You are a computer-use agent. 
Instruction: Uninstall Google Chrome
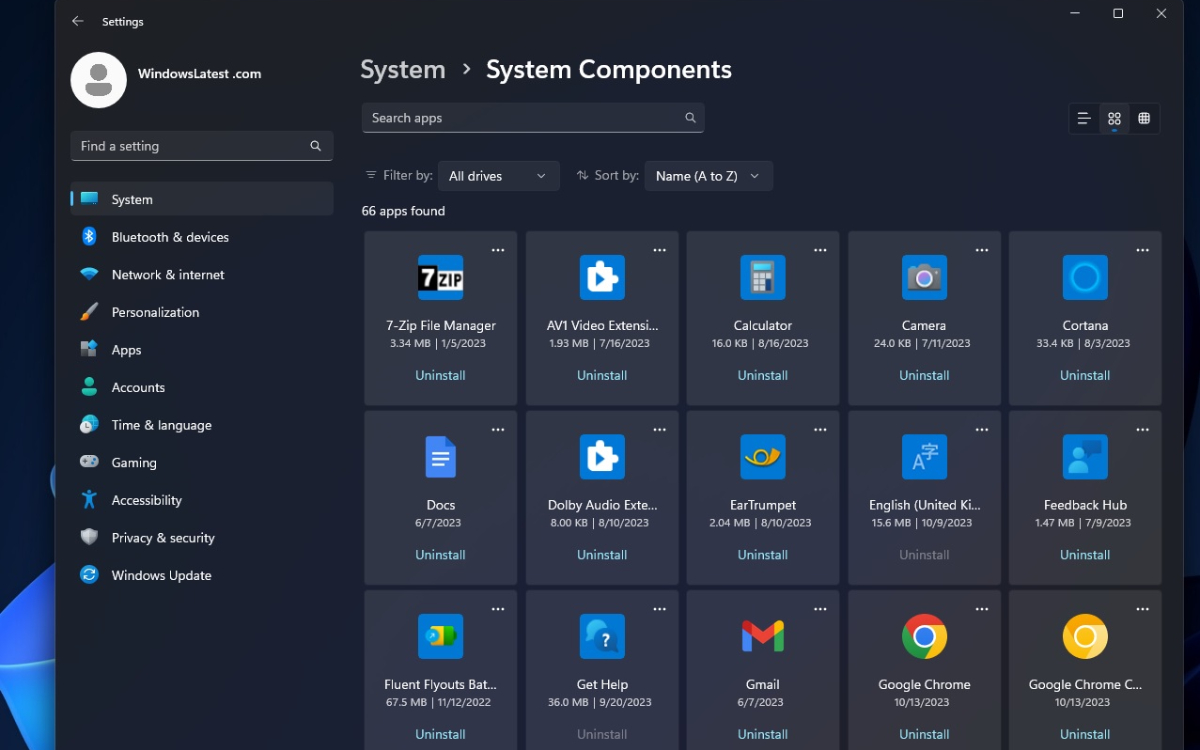(924, 734)
